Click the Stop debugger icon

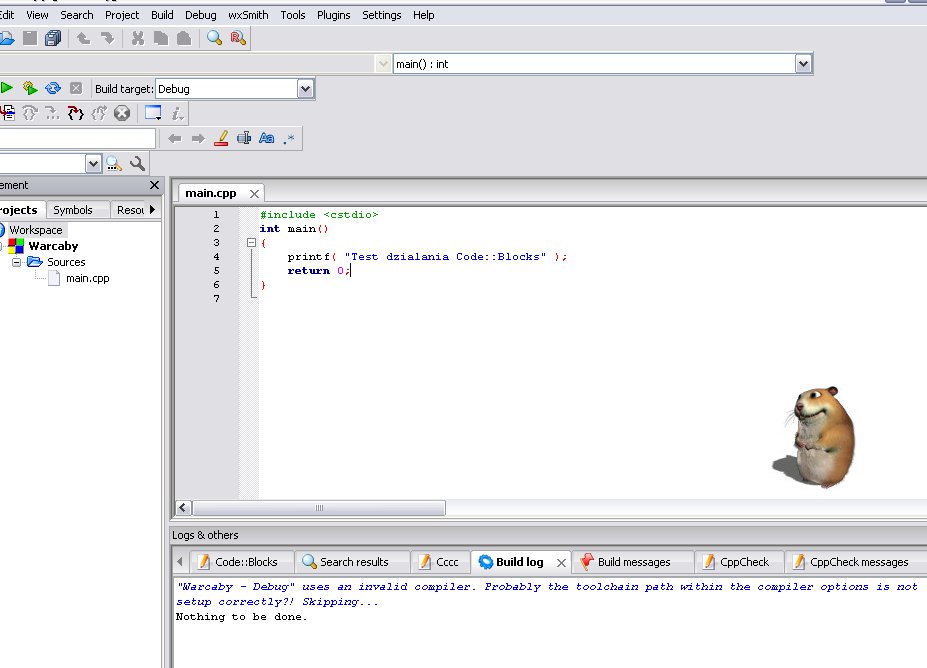coord(122,113)
